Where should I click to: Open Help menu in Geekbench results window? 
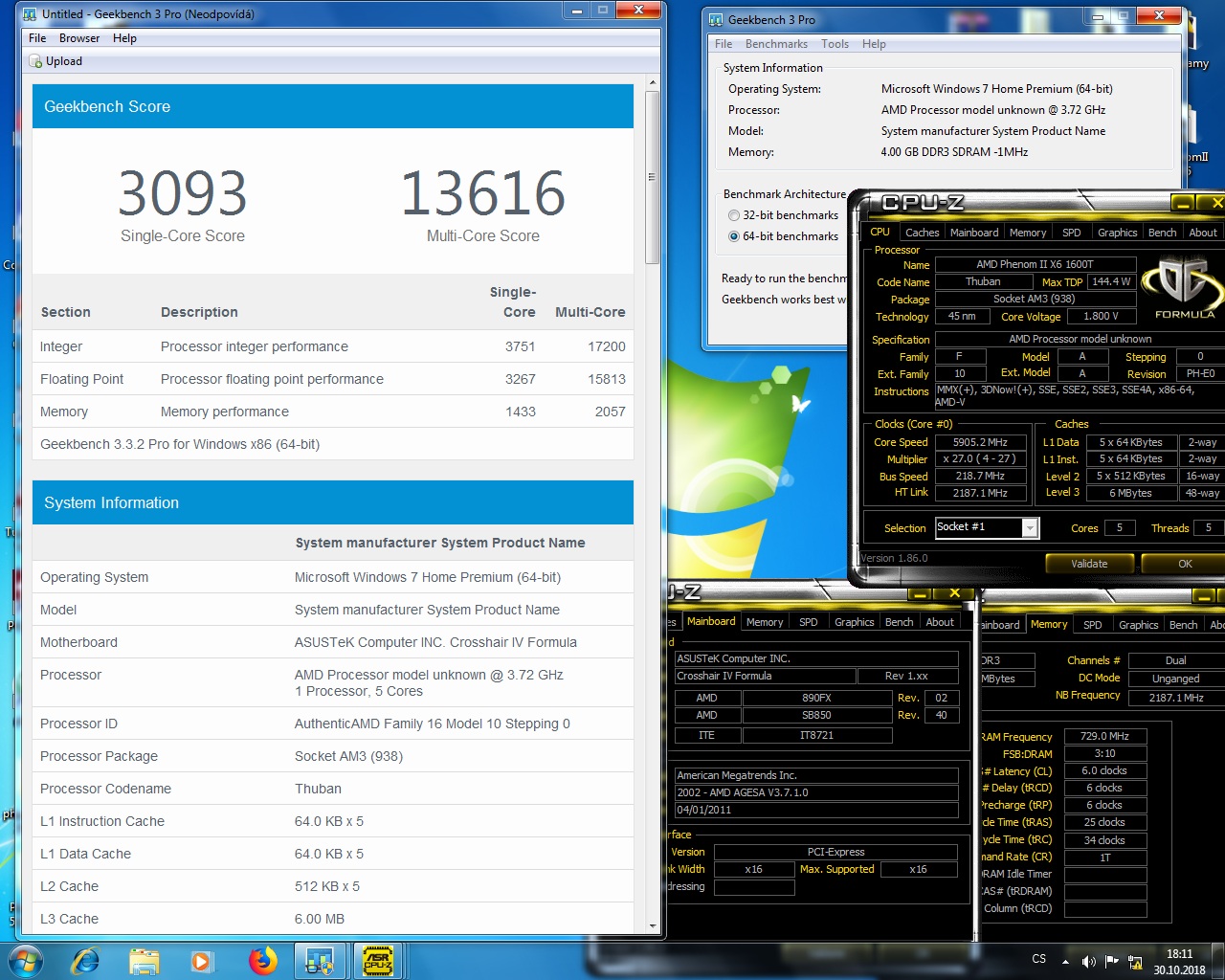pos(124,38)
